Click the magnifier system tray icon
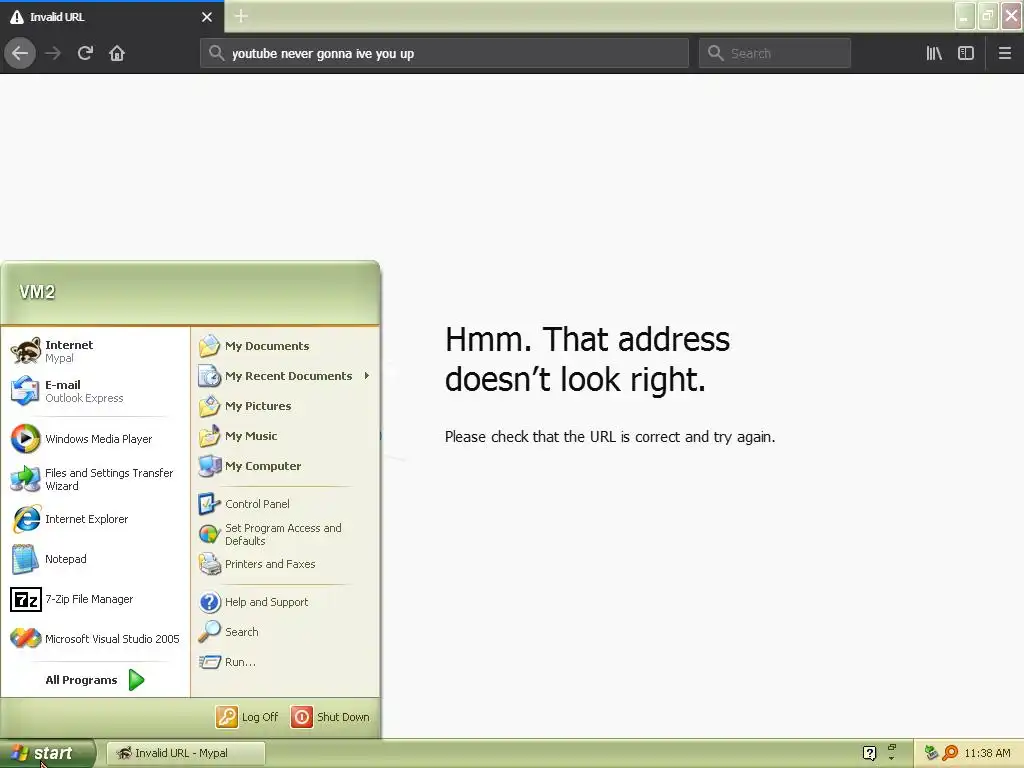This screenshot has width=1024, height=768. tap(951, 753)
